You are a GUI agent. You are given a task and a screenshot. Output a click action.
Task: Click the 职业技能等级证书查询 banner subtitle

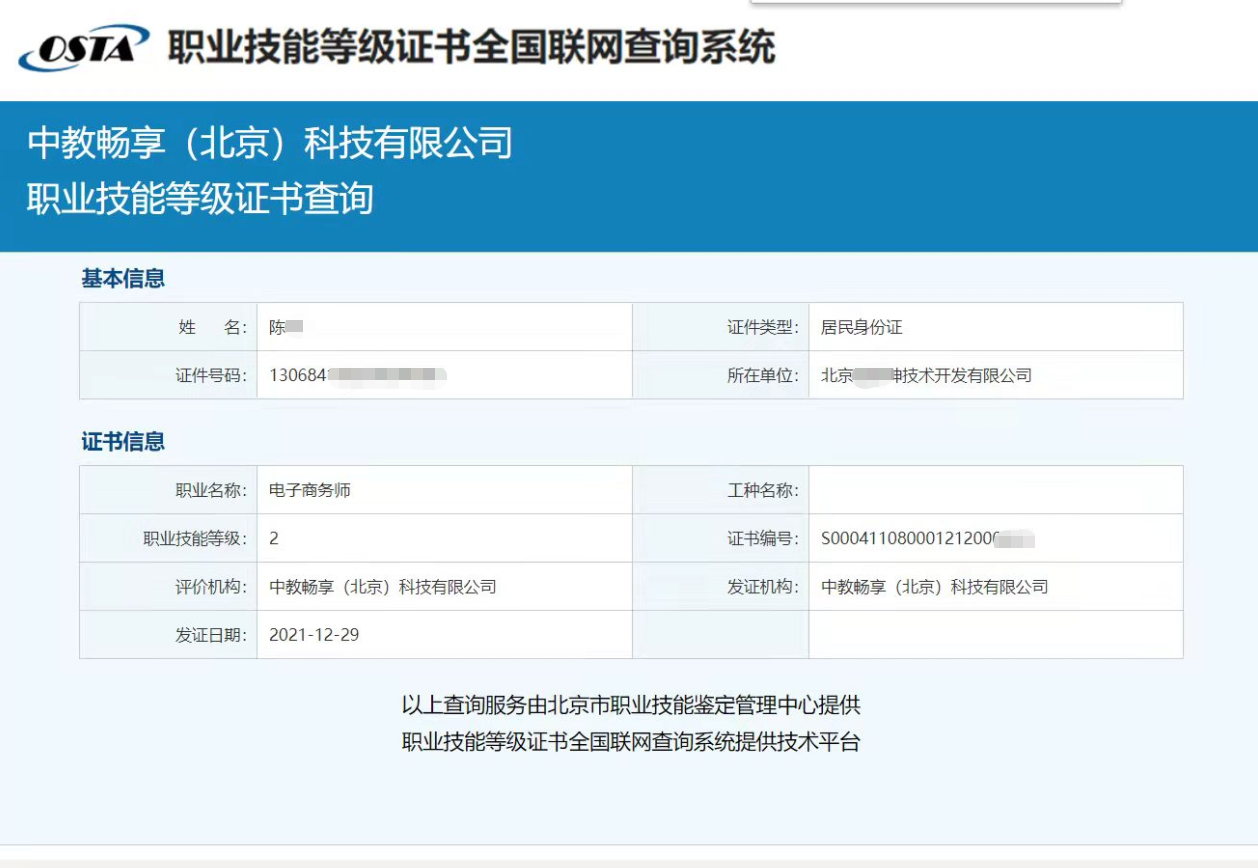coord(200,198)
